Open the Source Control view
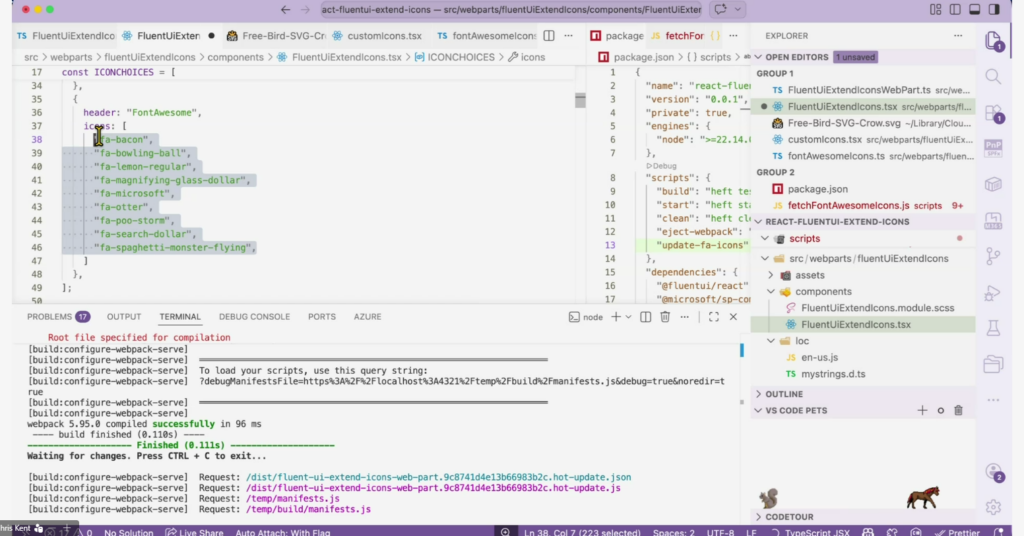The image size is (1024, 536). point(993,257)
